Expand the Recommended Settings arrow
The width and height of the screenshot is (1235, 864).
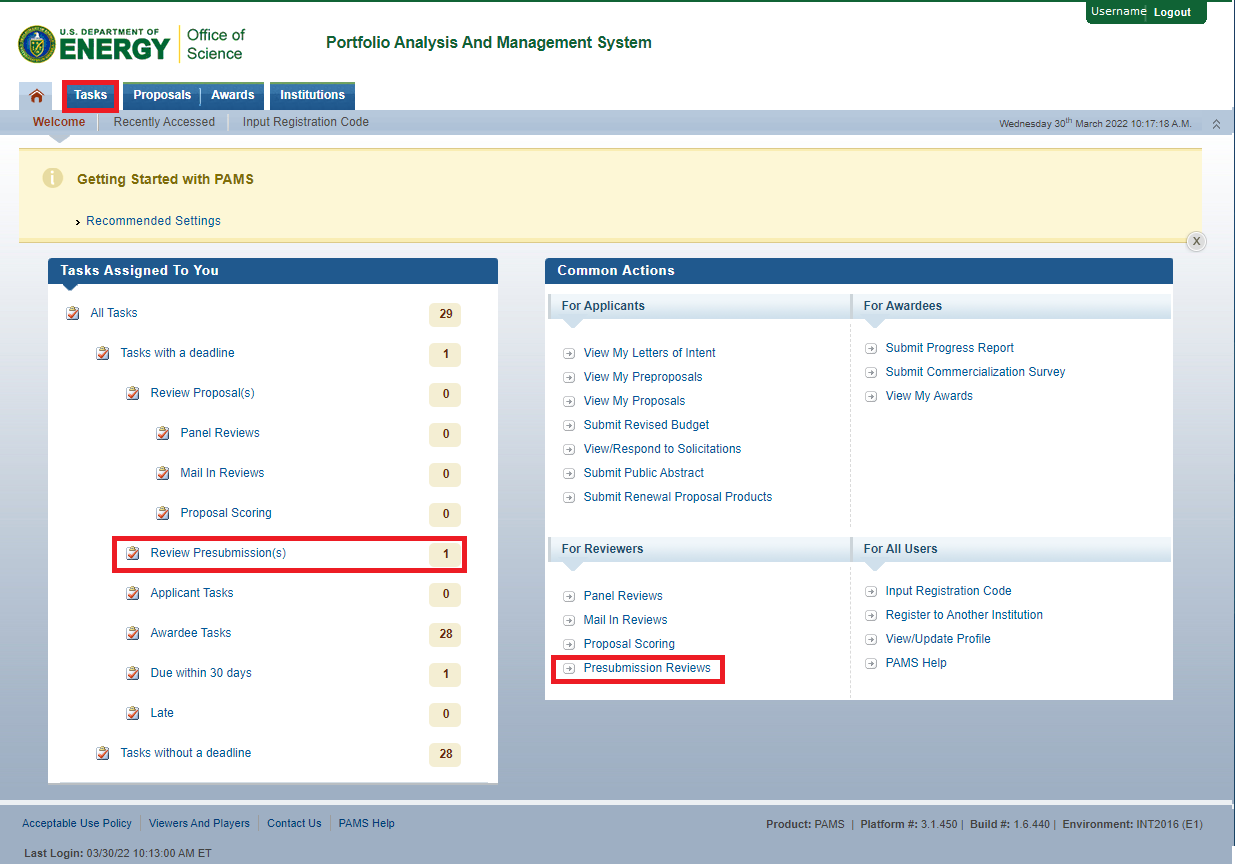(x=78, y=222)
